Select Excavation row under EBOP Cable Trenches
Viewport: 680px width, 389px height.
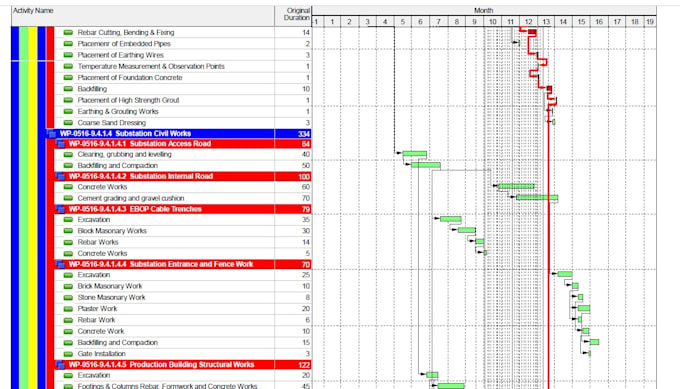[x=183, y=220]
